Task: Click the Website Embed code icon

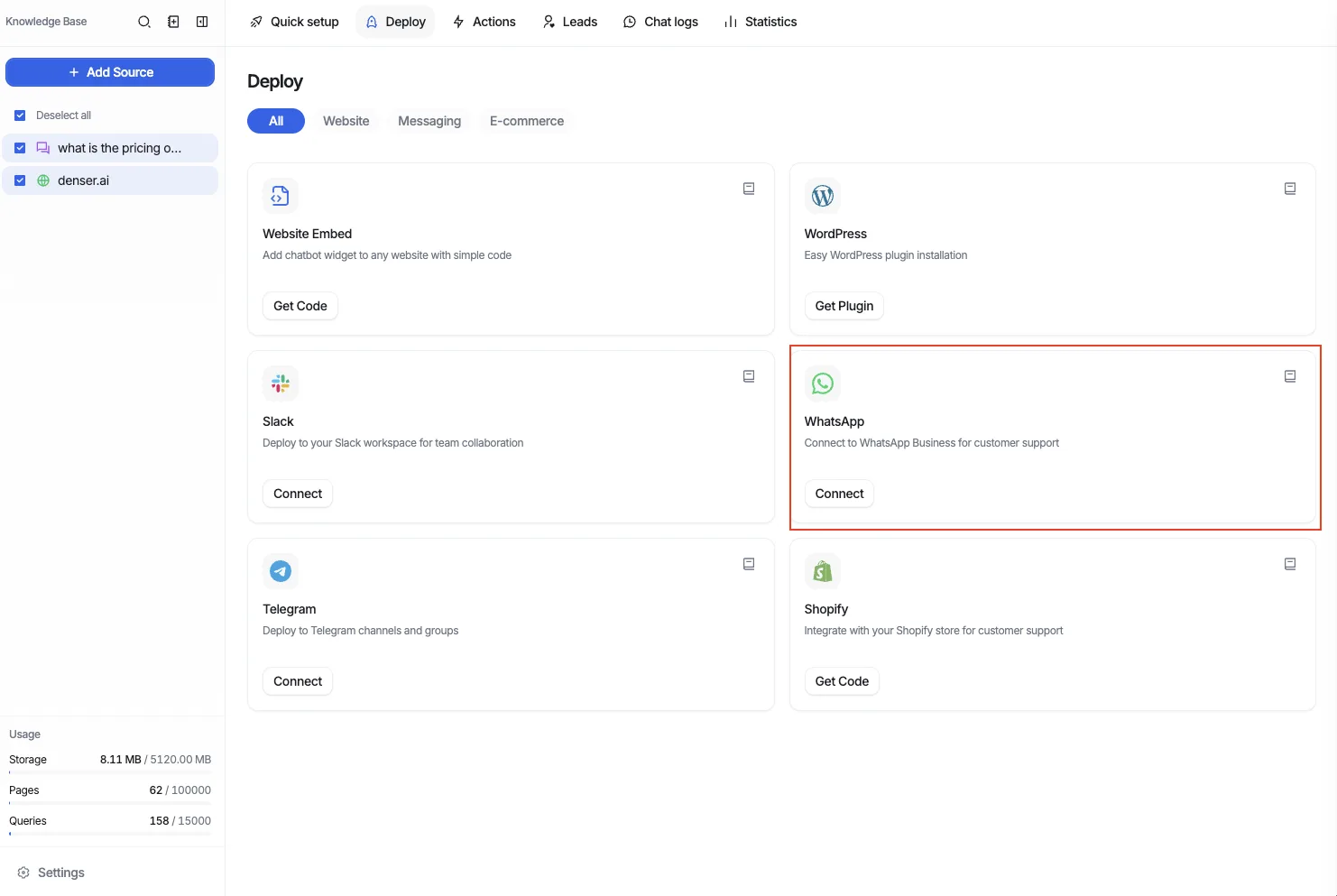Action: point(281,196)
